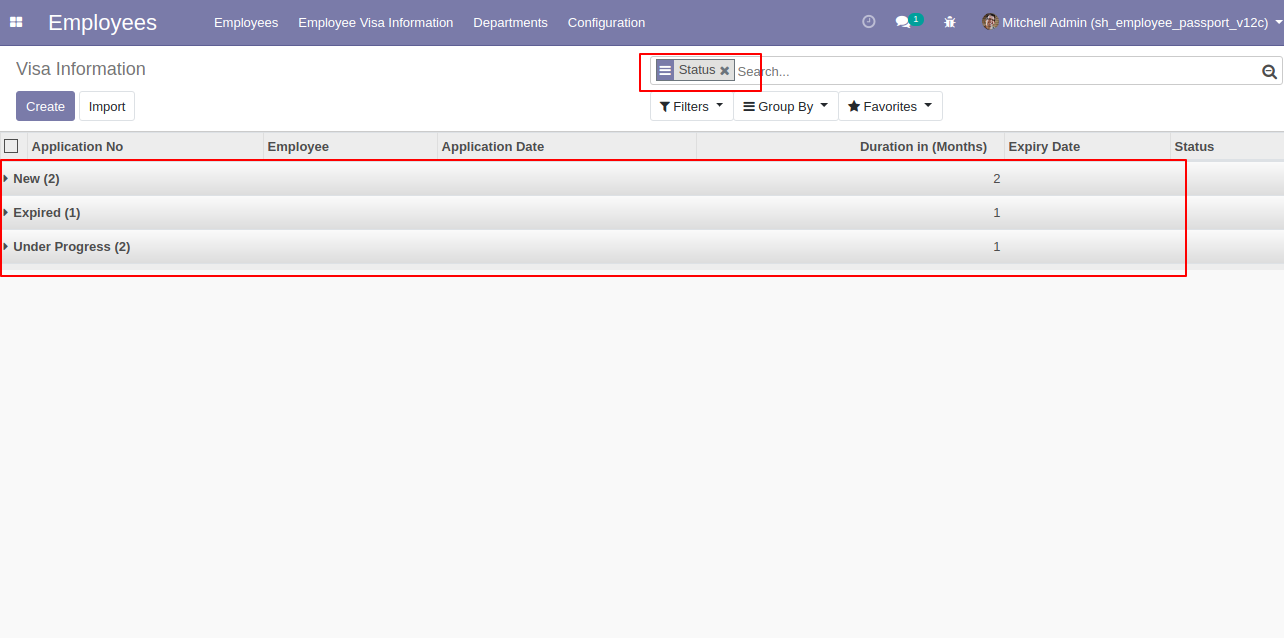This screenshot has height=638, width=1284.
Task: Focus the Search input field
Action: tap(995, 71)
